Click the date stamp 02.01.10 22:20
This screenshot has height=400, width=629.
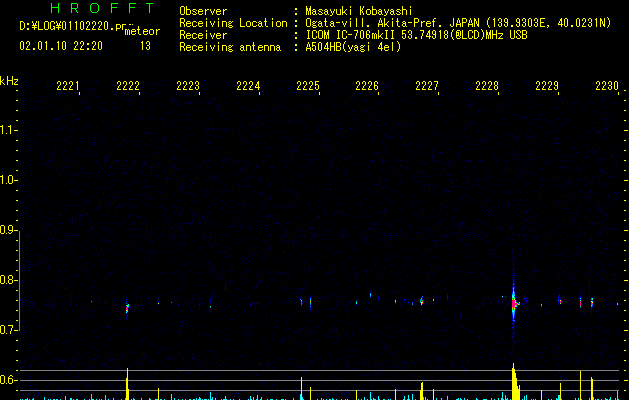coord(61,46)
